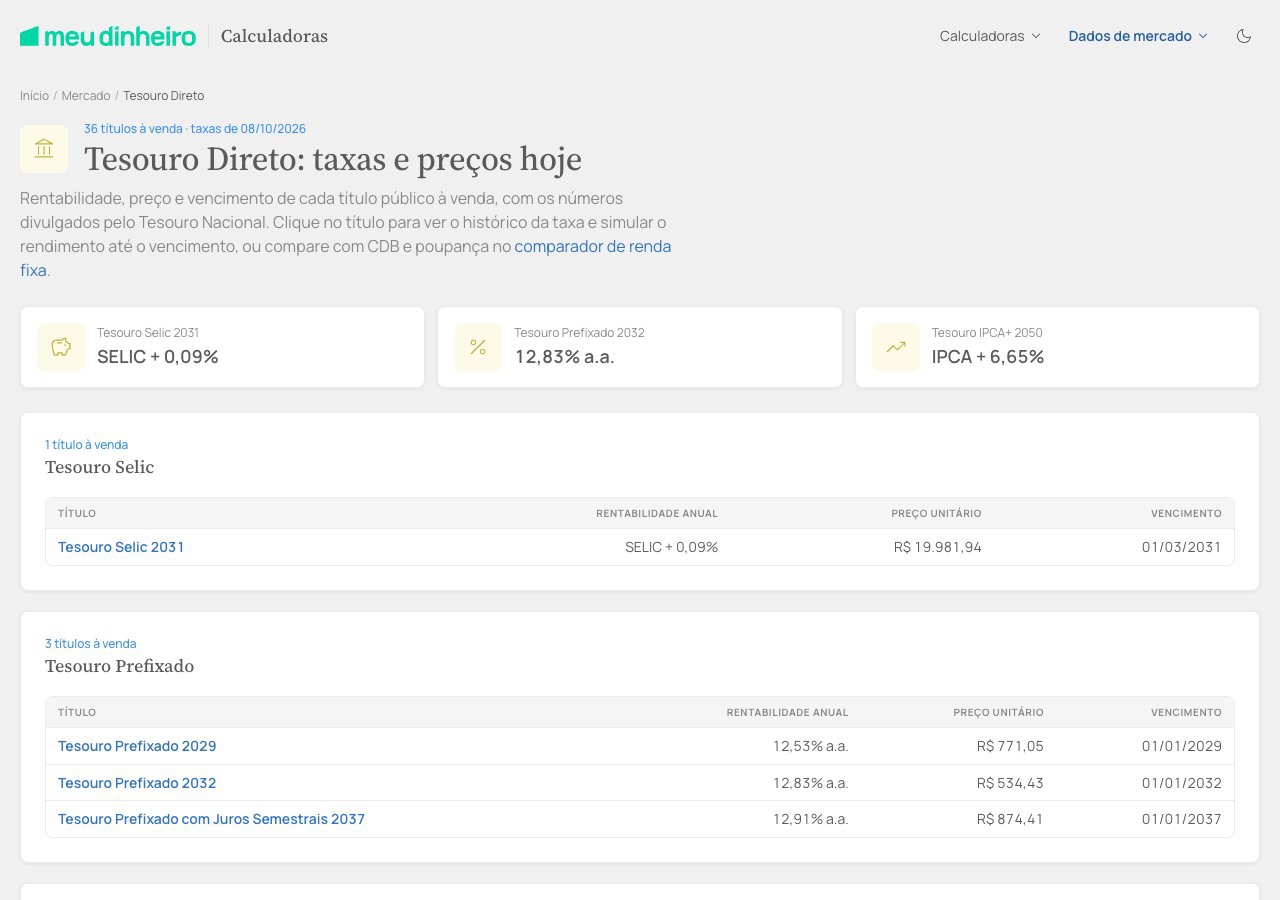Click the 12,91% a.a. rate cell
Screen dimensions: 1280x900
811,819
